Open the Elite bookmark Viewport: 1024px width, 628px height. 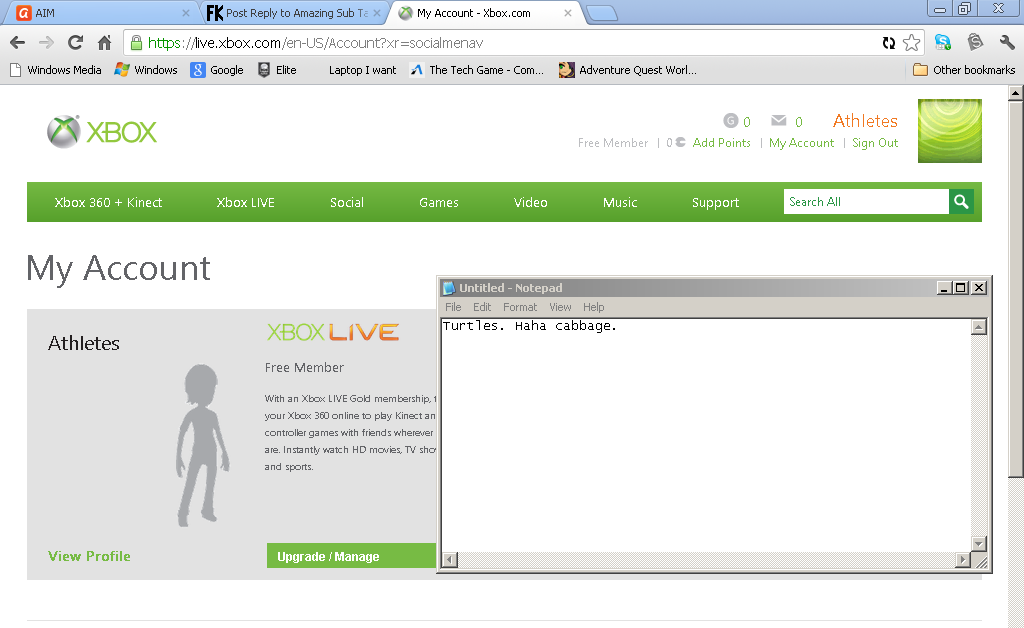coord(277,70)
